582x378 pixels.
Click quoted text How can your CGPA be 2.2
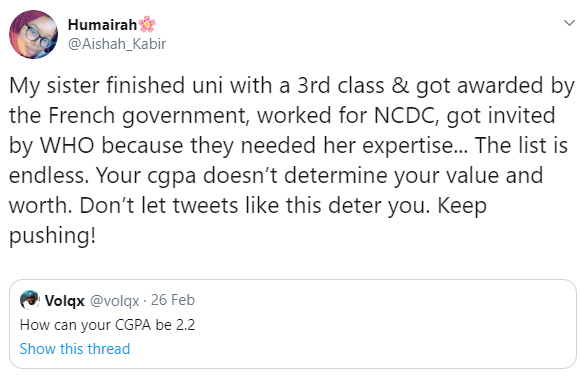click(x=107, y=325)
